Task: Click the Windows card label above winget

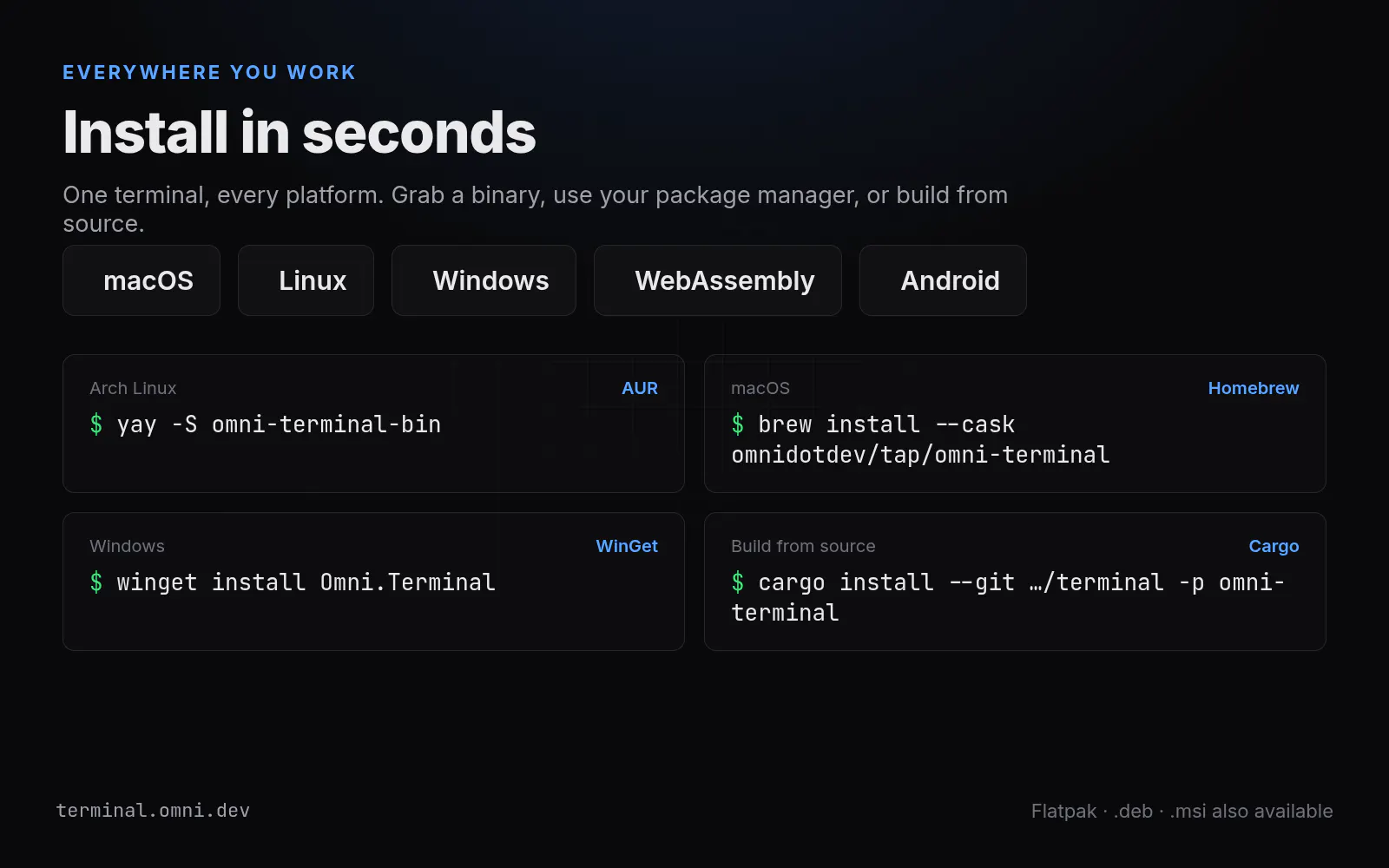Action: [127, 546]
